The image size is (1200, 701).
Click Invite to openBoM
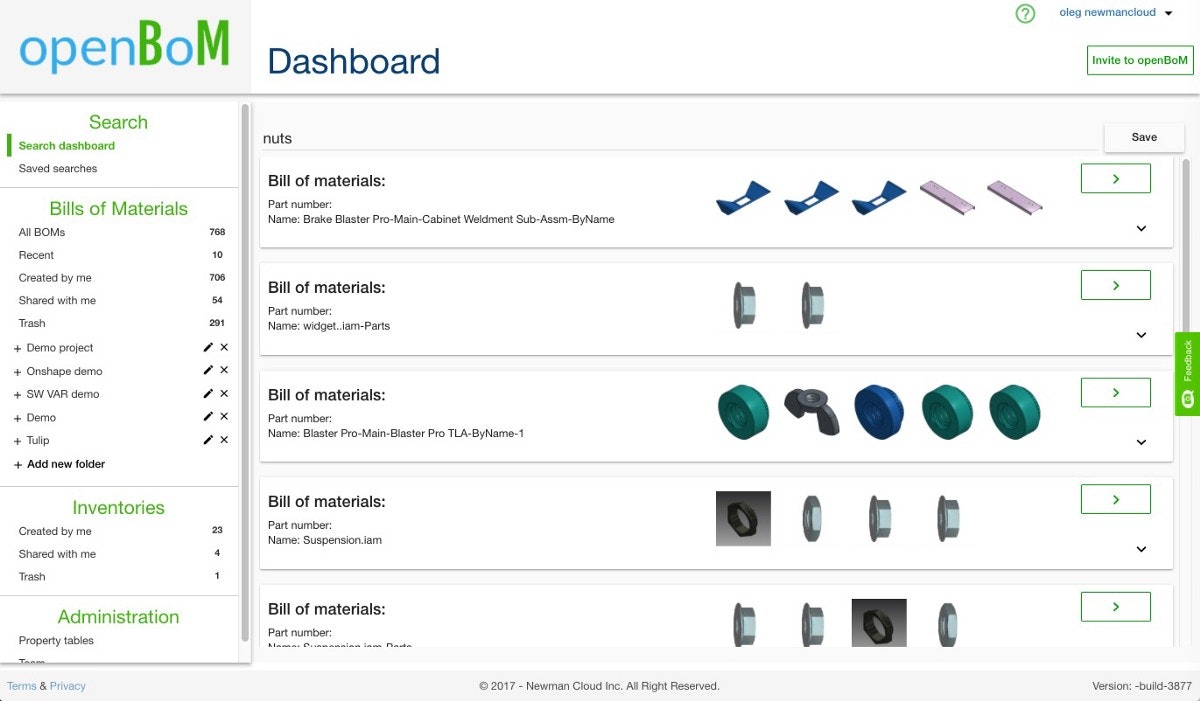click(1139, 60)
